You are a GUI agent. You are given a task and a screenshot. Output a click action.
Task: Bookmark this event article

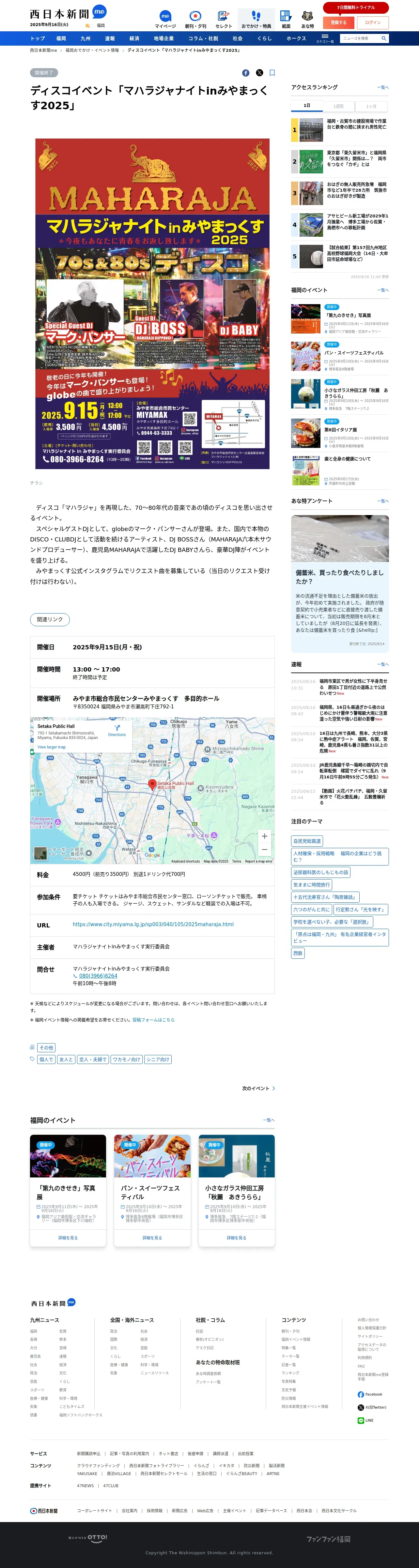[272, 73]
